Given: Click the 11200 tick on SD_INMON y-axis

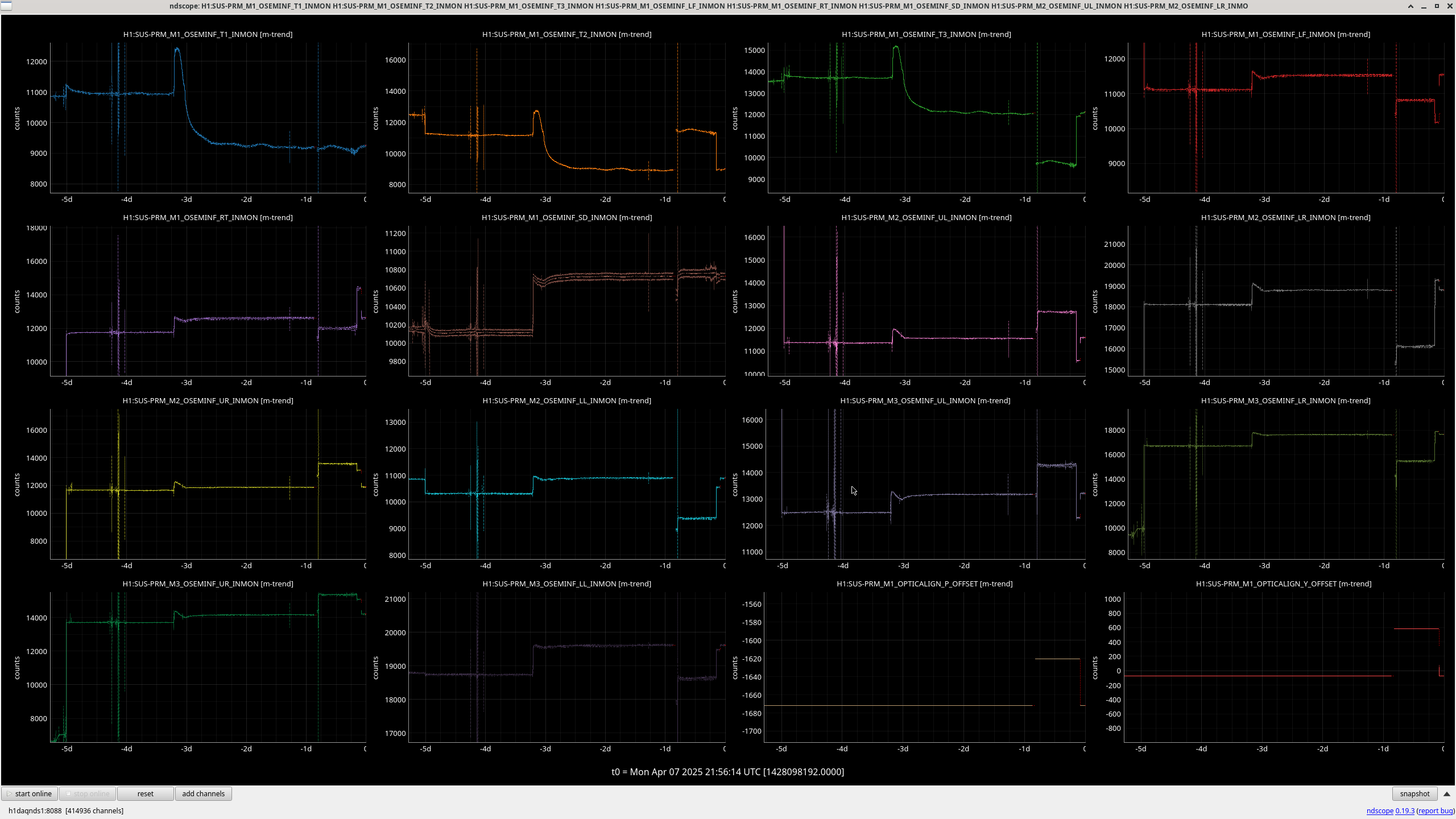Looking at the screenshot, I should point(395,233).
